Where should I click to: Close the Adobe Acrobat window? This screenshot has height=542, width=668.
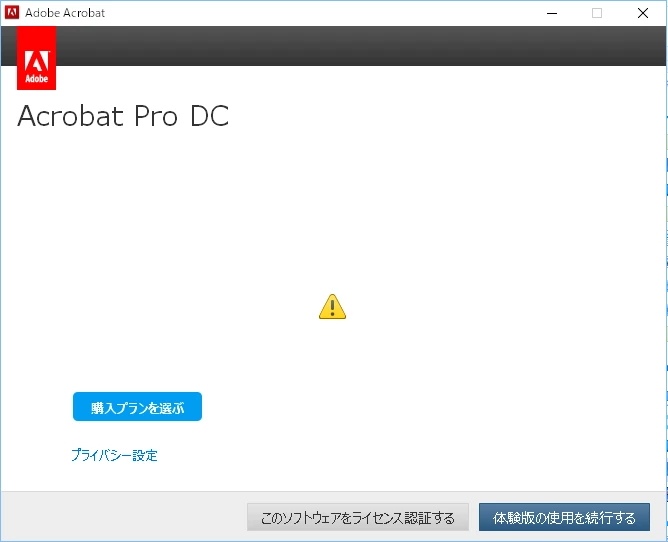[643, 13]
